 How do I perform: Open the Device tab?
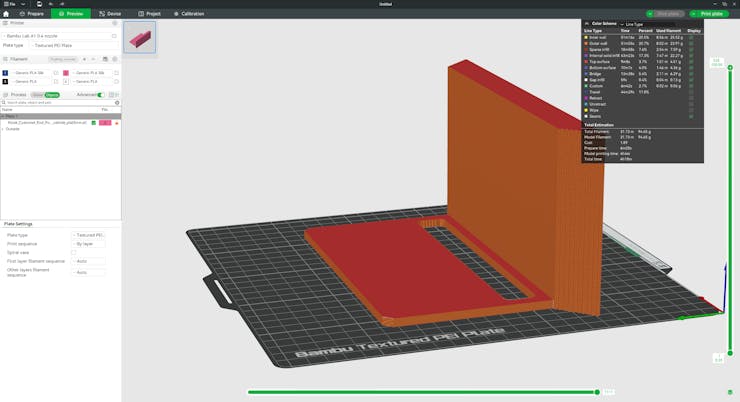(x=109, y=14)
